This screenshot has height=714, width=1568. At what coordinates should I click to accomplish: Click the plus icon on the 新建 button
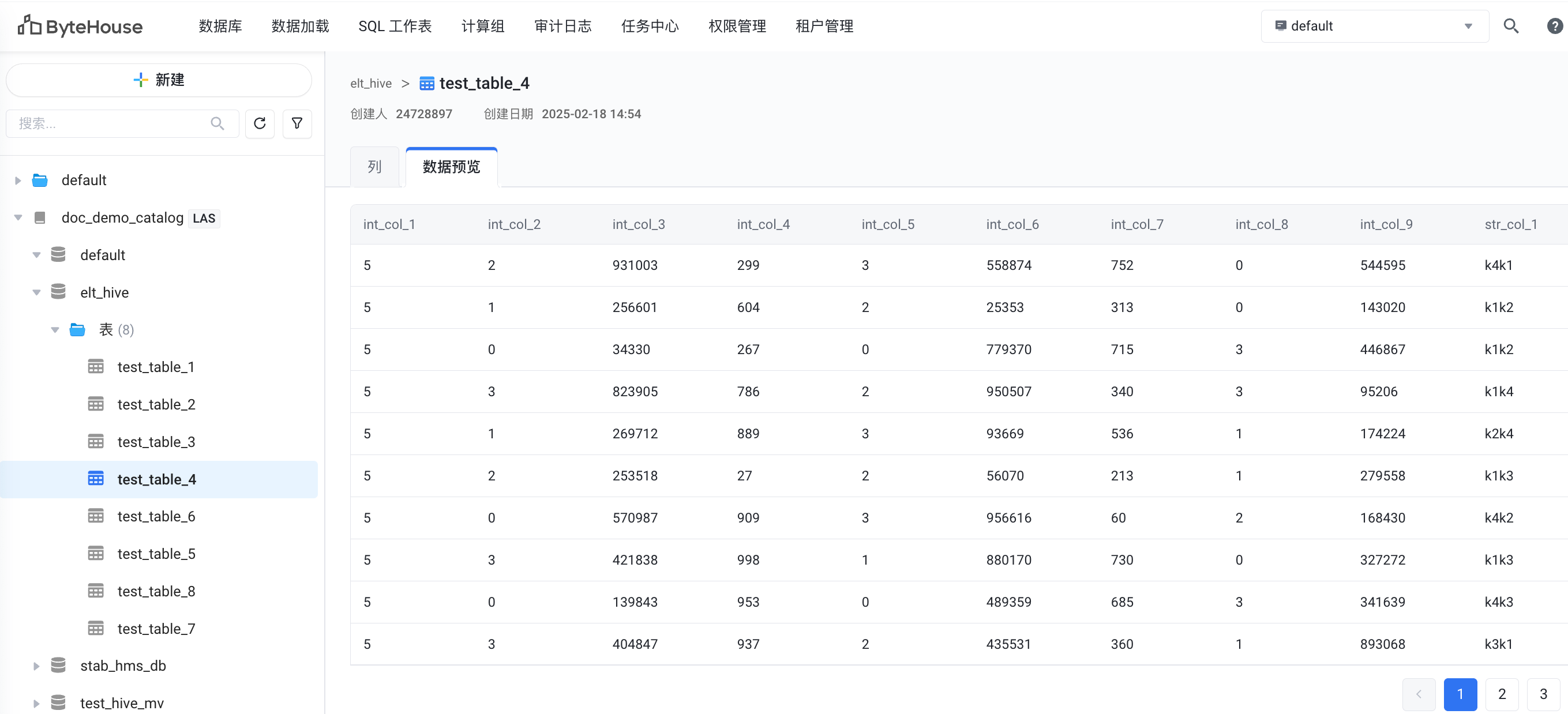pos(141,80)
